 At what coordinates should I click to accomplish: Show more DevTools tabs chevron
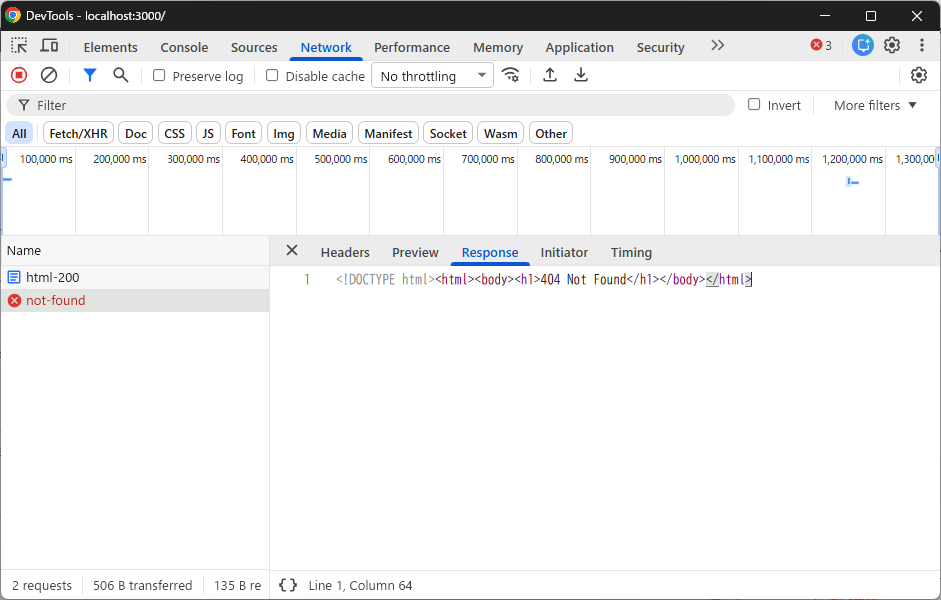pos(718,46)
